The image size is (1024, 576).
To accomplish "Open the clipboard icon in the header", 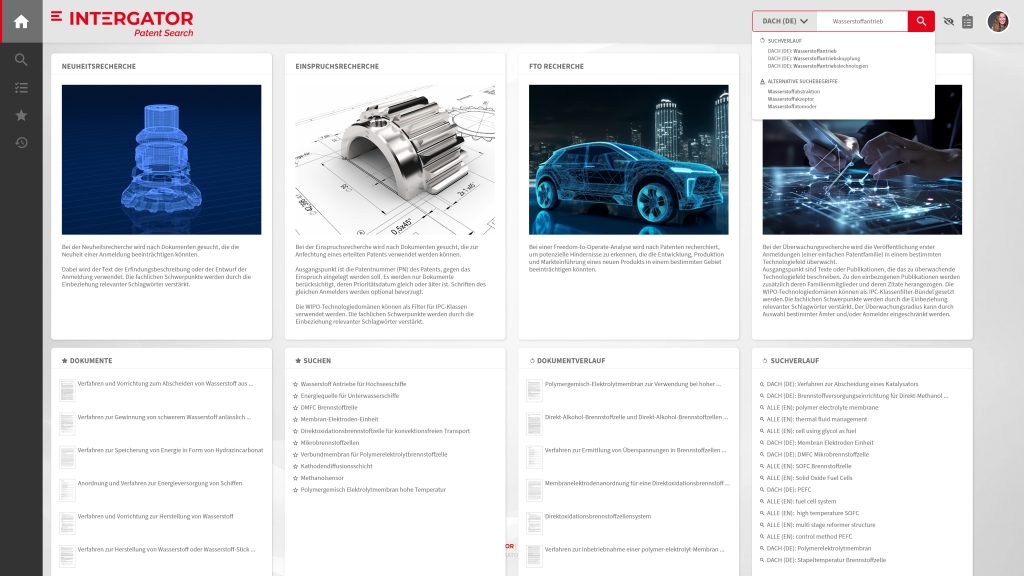I will (x=967, y=21).
